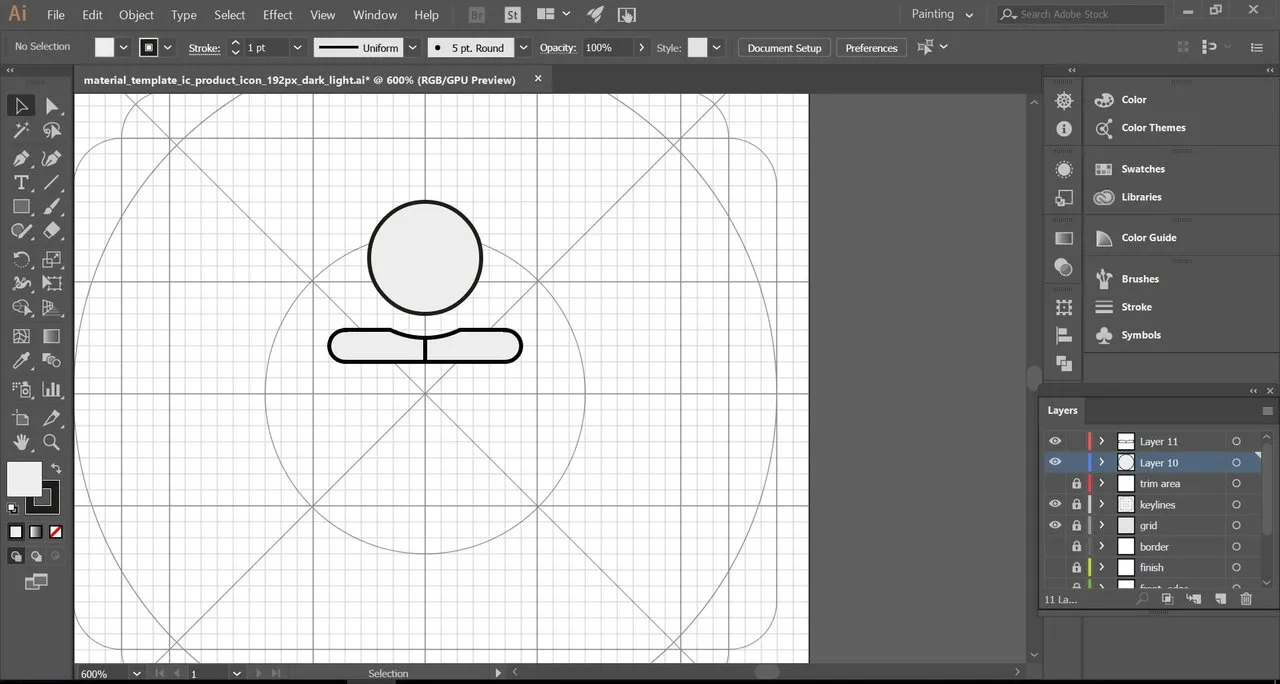Select the Paintbrush tool
The image size is (1280, 684).
pos(52,207)
